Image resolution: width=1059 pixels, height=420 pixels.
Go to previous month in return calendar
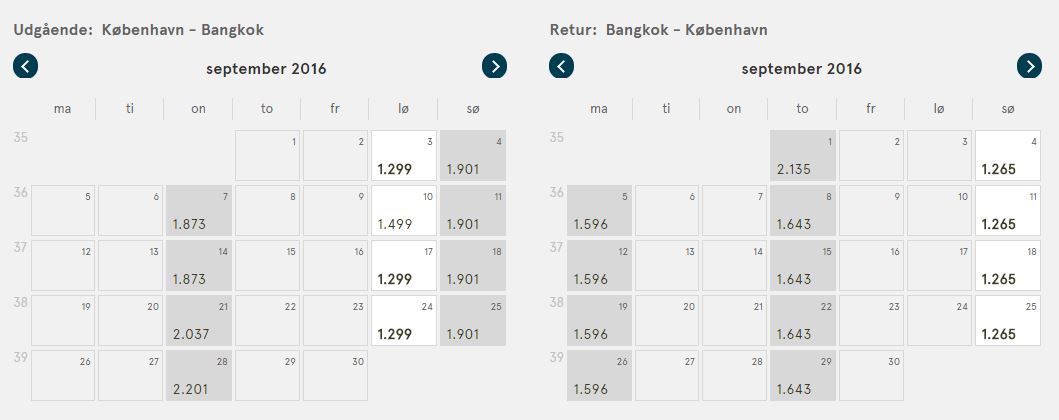tap(562, 67)
